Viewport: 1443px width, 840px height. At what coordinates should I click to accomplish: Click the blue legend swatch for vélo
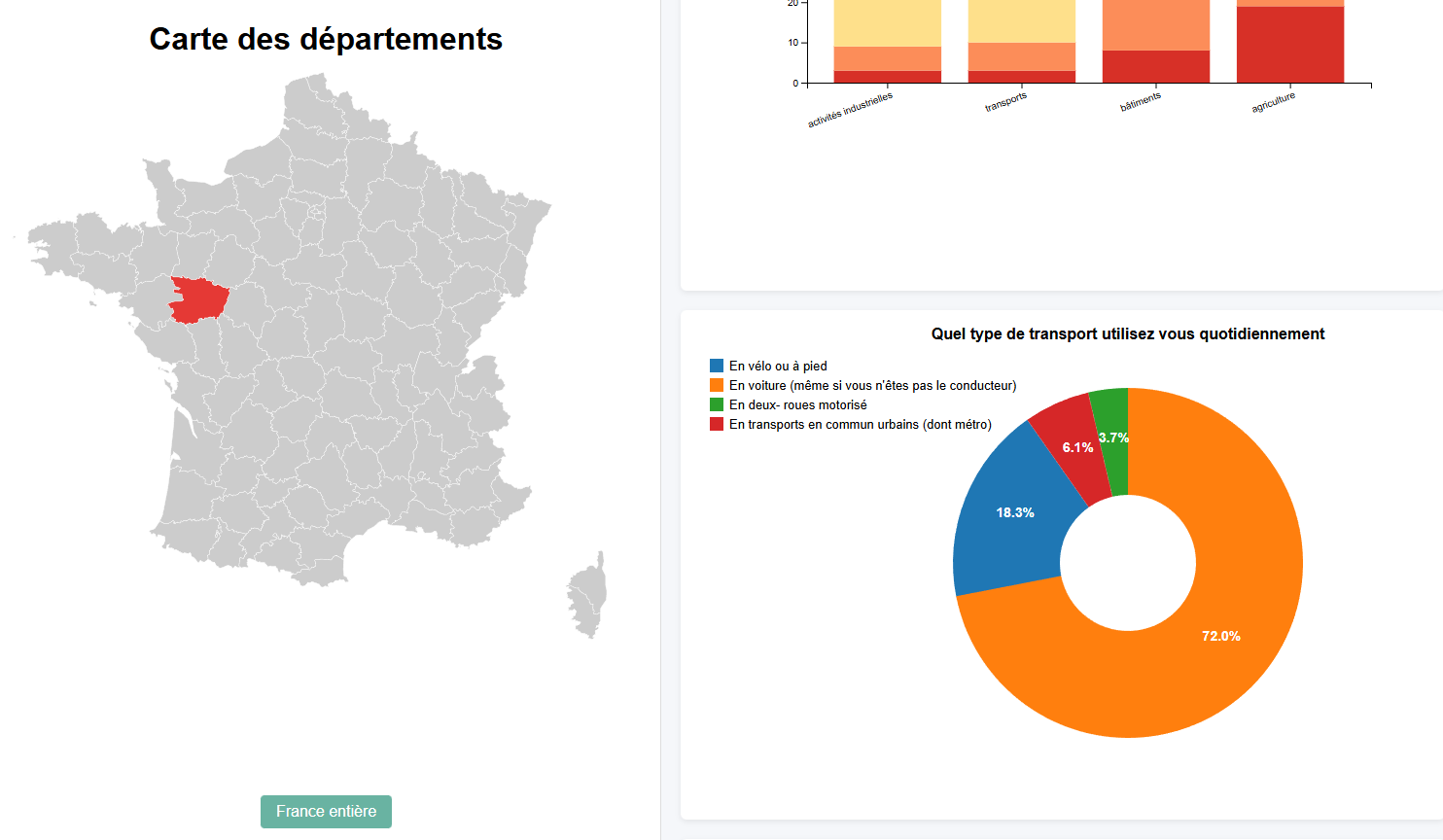pyautogui.click(x=717, y=367)
